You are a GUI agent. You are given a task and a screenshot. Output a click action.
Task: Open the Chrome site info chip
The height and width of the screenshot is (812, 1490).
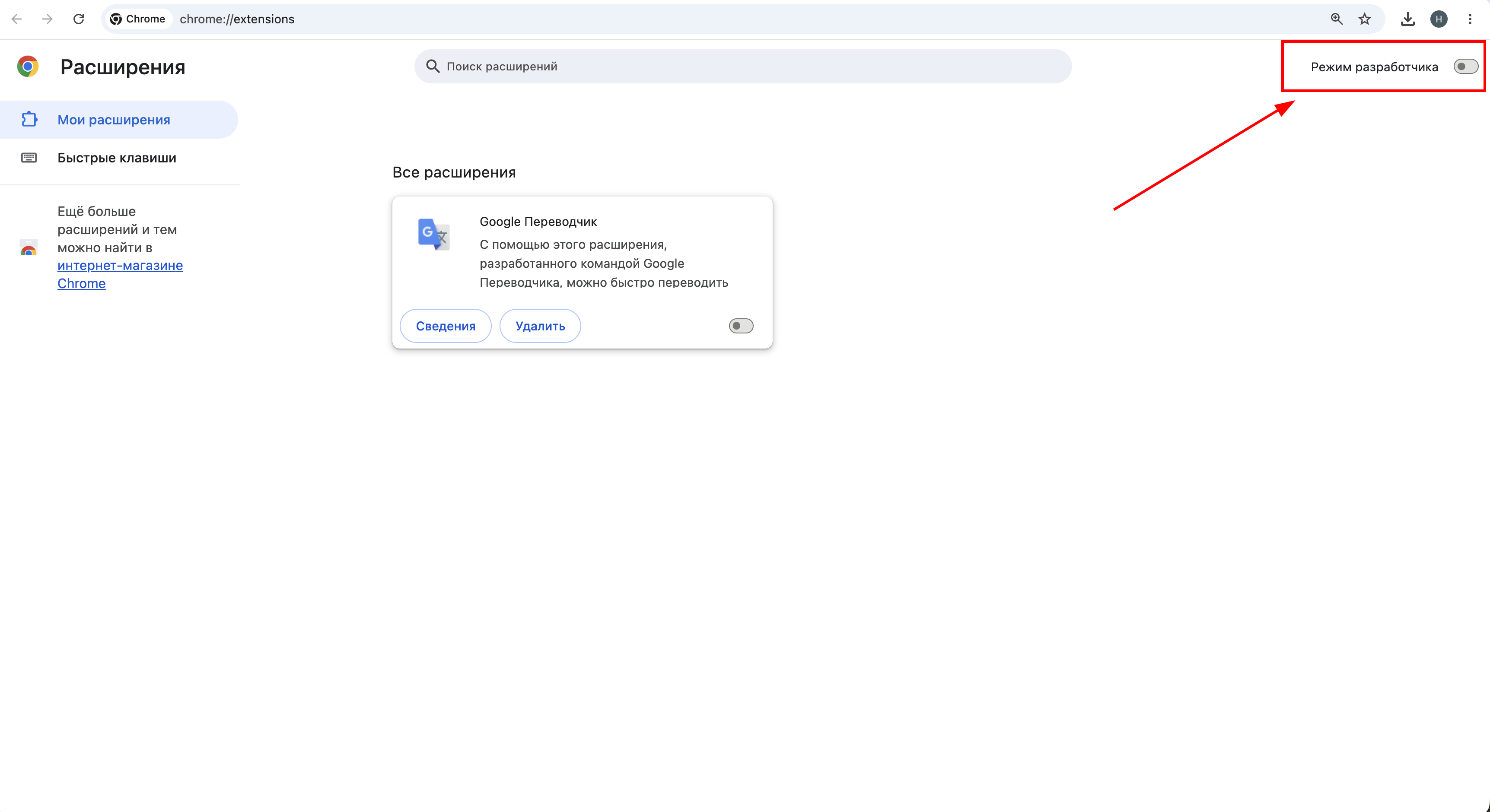138,19
